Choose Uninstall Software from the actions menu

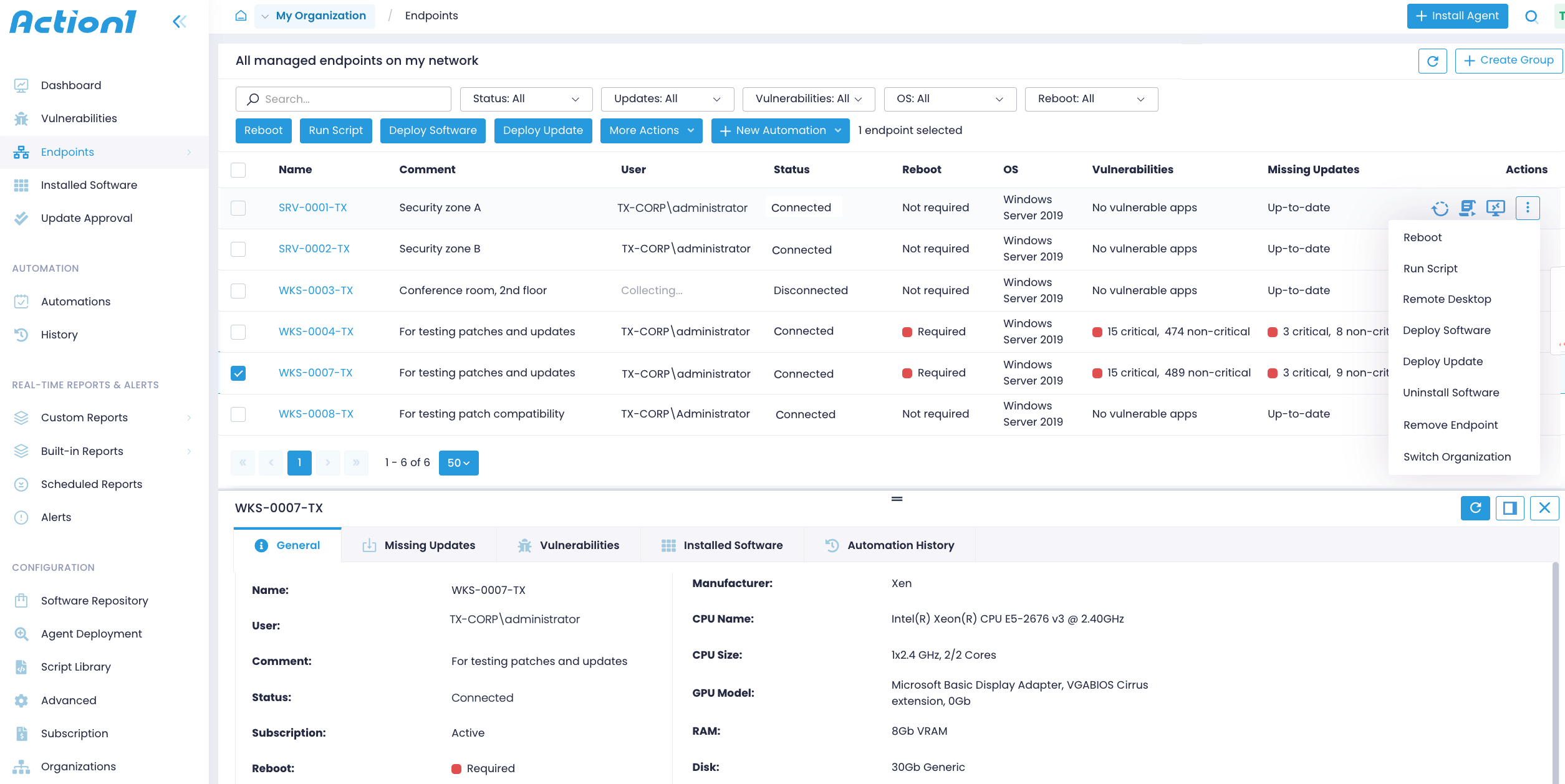pyautogui.click(x=1451, y=392)
